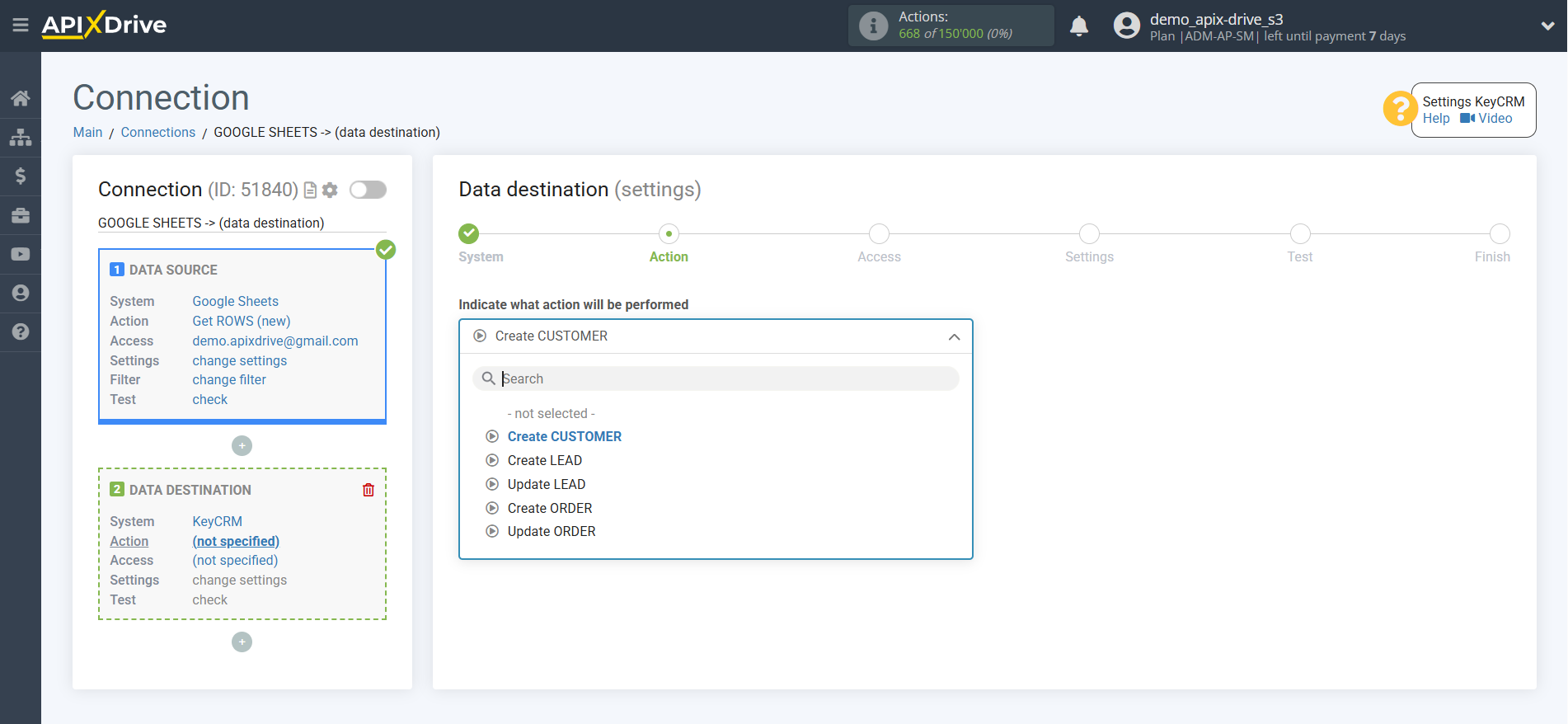Screen dimensions: 1568x724
Task: Select Update ORDER option
Action: coord(552,531)
